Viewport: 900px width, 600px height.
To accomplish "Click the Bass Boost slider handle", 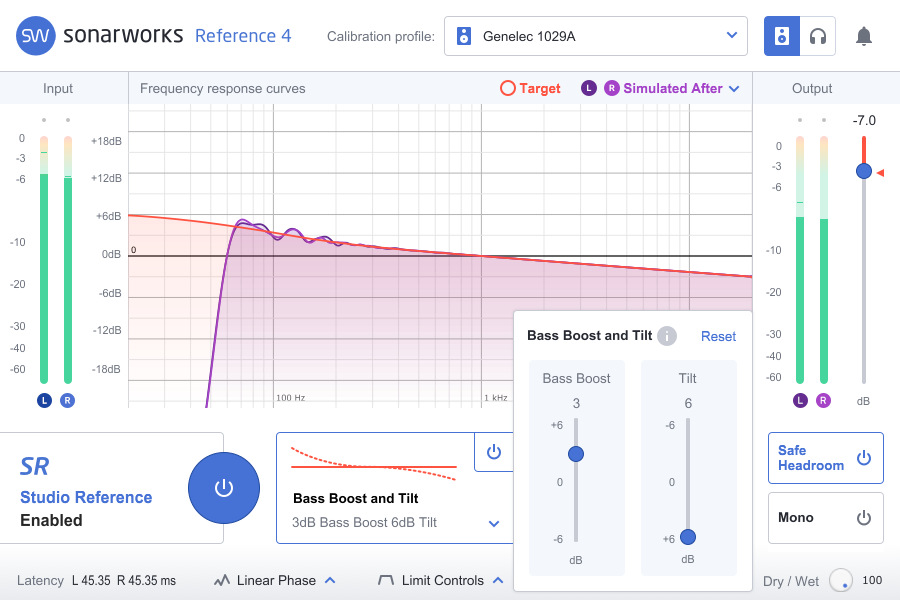I will pos(576,454).
